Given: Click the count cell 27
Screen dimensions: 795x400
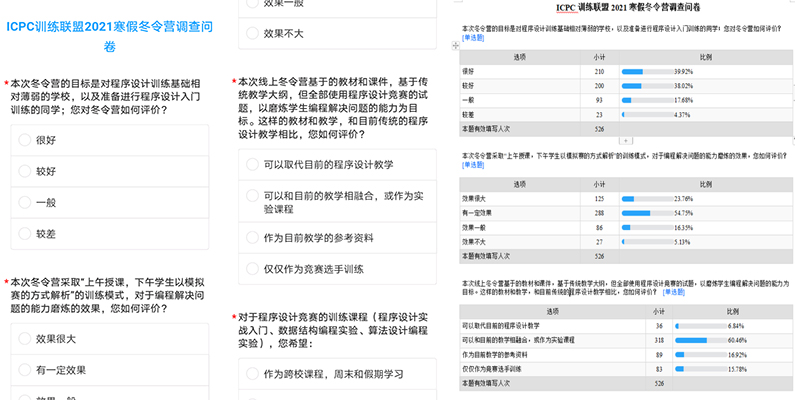Looking at the screenshot, I should click(599, 242).
